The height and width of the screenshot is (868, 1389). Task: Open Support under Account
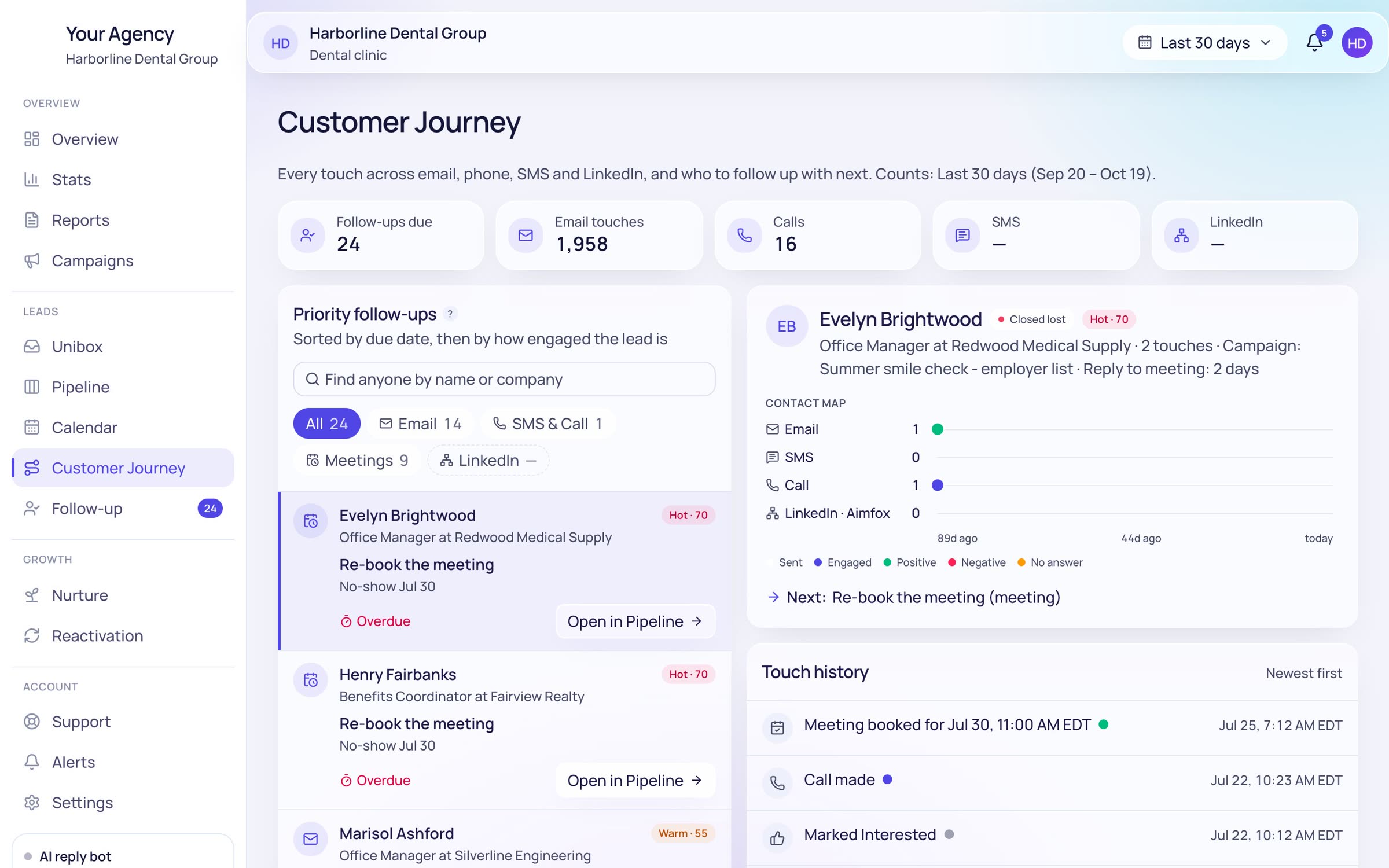pos(123,722)
